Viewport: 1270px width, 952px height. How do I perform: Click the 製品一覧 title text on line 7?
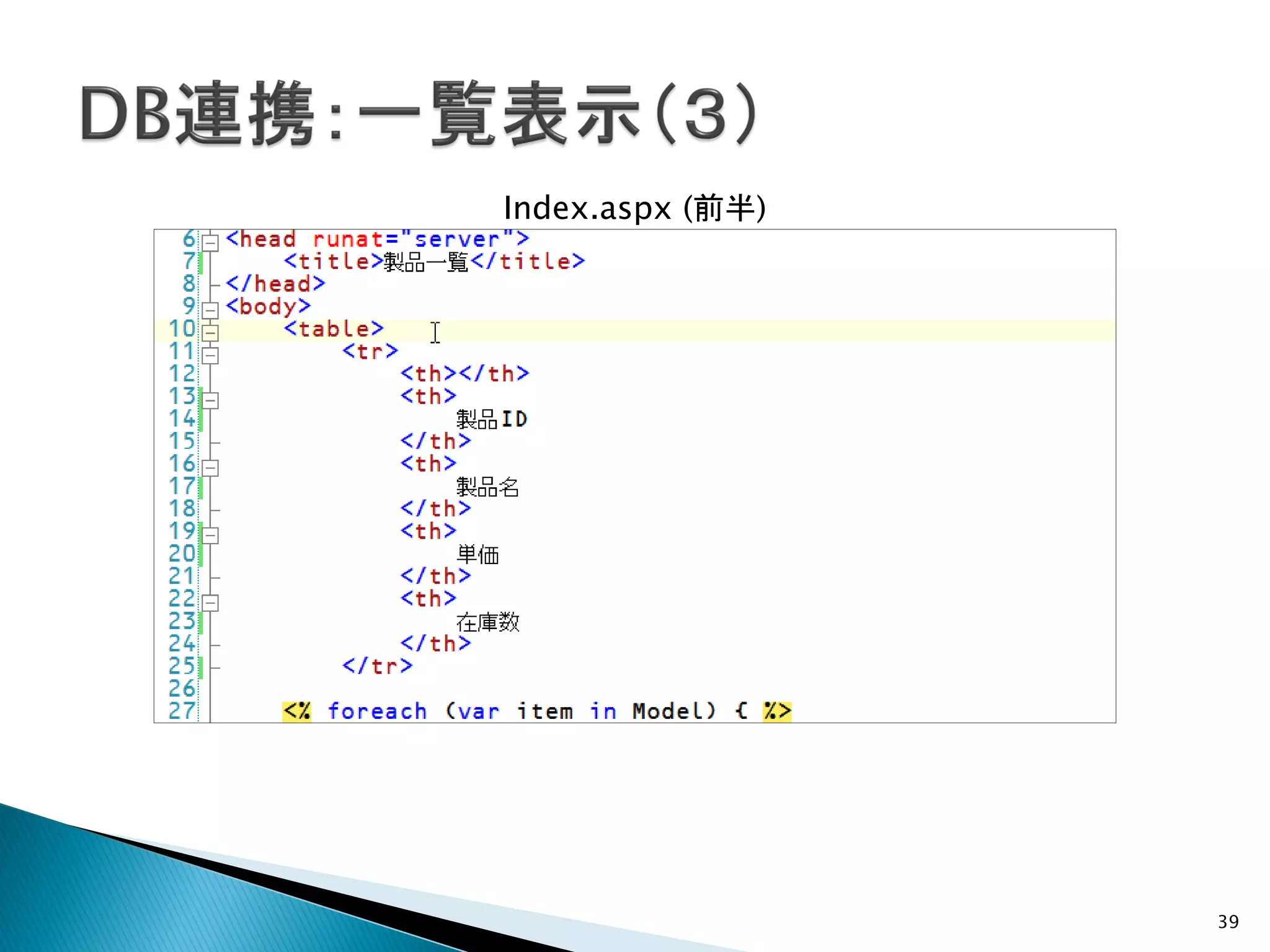click(425, 262)
